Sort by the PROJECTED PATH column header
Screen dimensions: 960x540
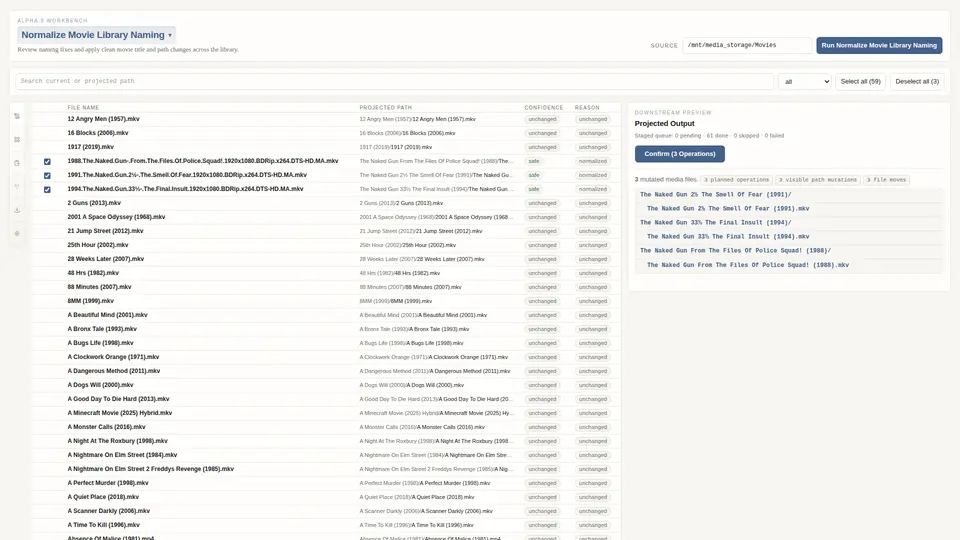[x=386, y=108]
